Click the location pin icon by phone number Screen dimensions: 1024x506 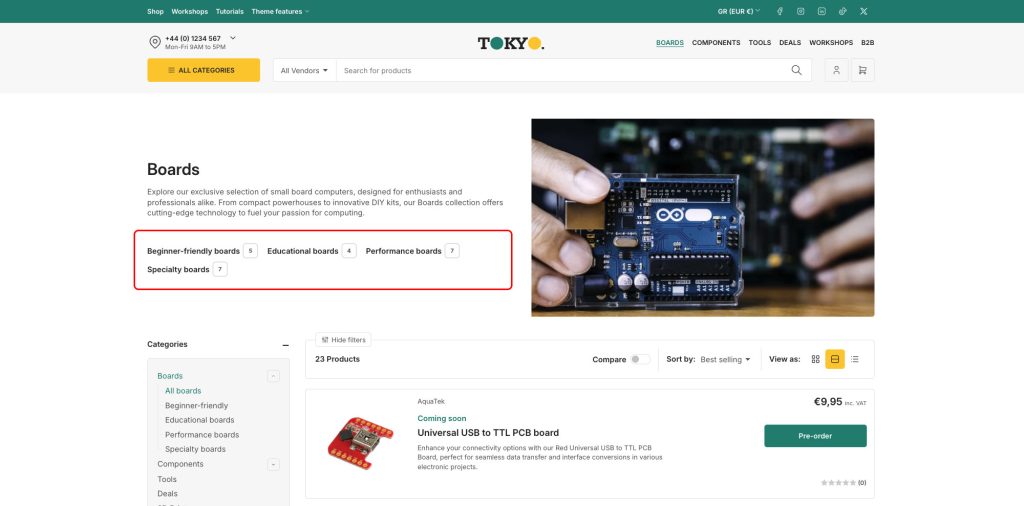(x=155, y=42)
